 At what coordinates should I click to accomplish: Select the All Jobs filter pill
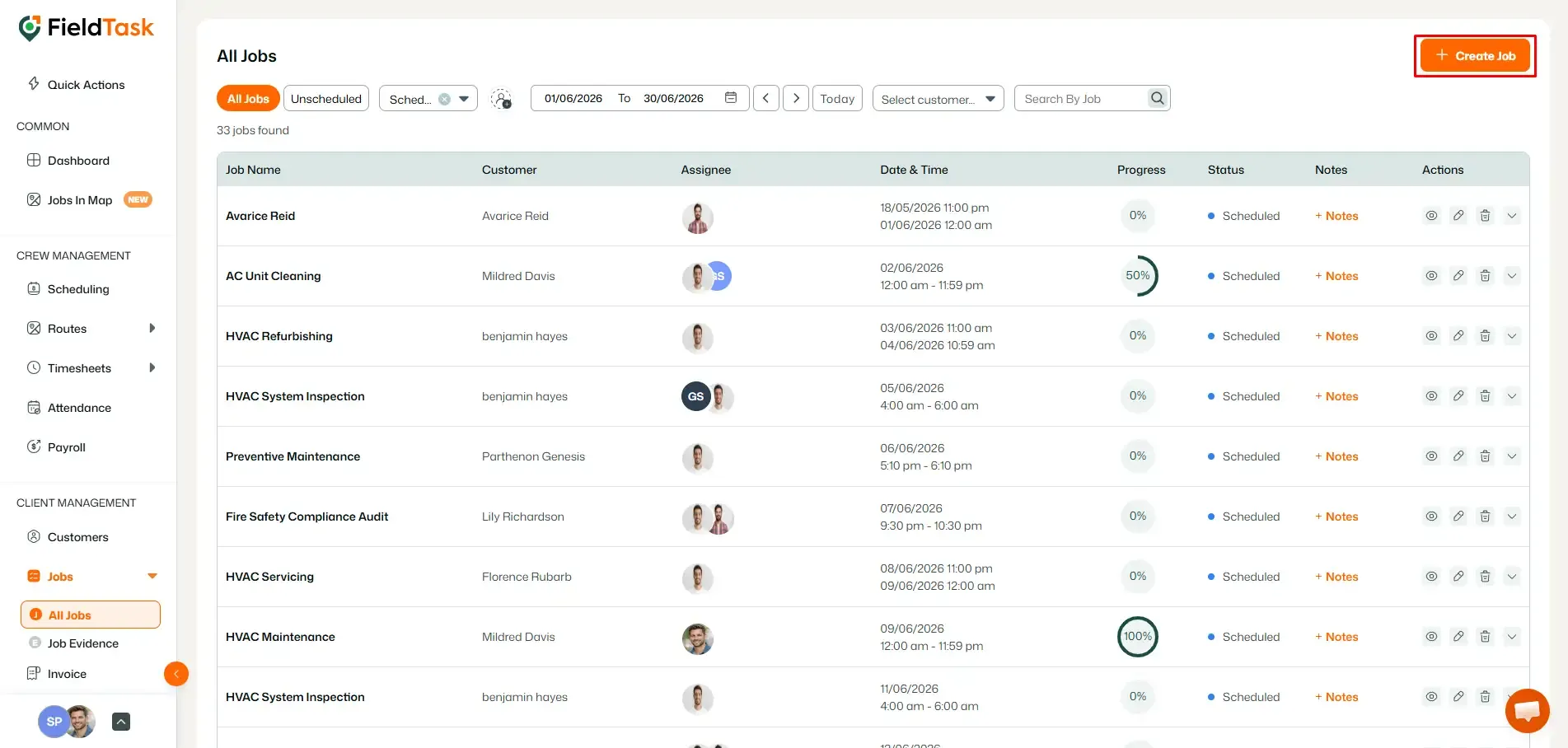248,99
